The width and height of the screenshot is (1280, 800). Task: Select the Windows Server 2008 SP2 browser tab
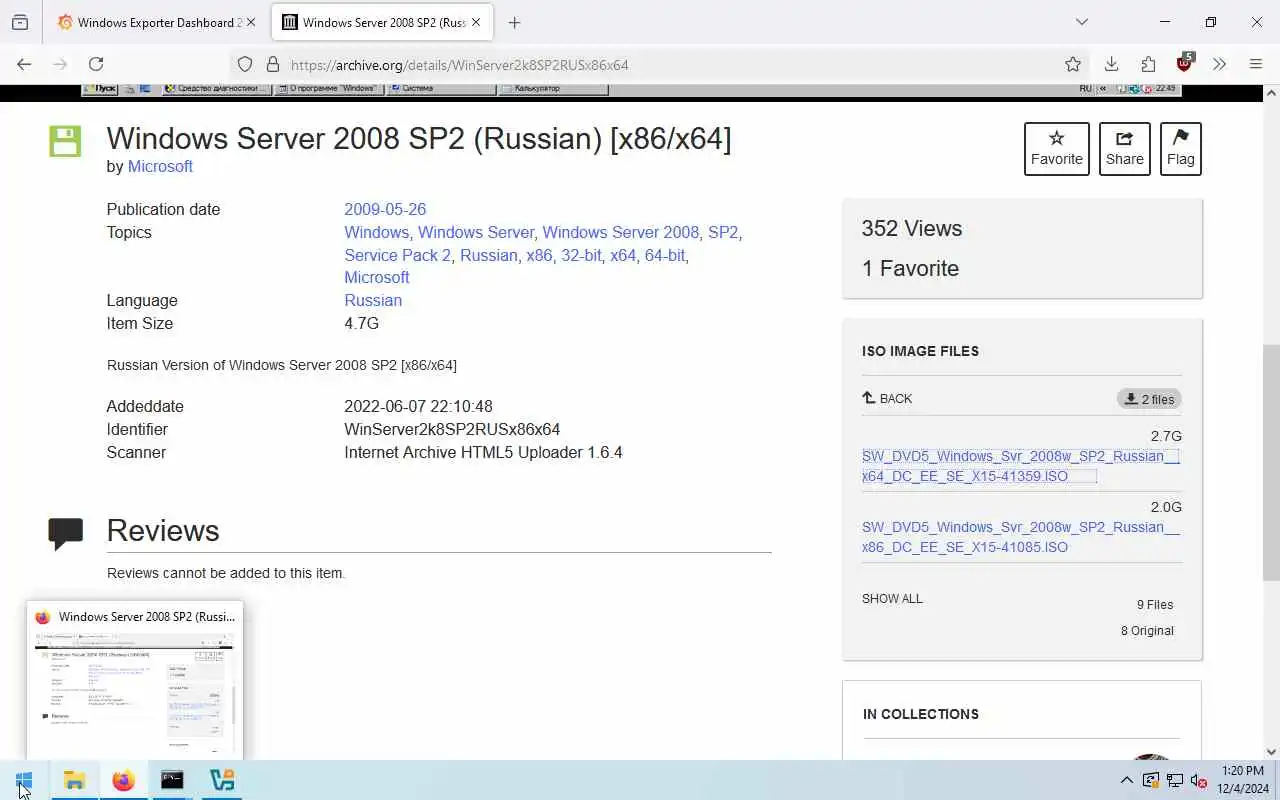click(x=381, y=22)
